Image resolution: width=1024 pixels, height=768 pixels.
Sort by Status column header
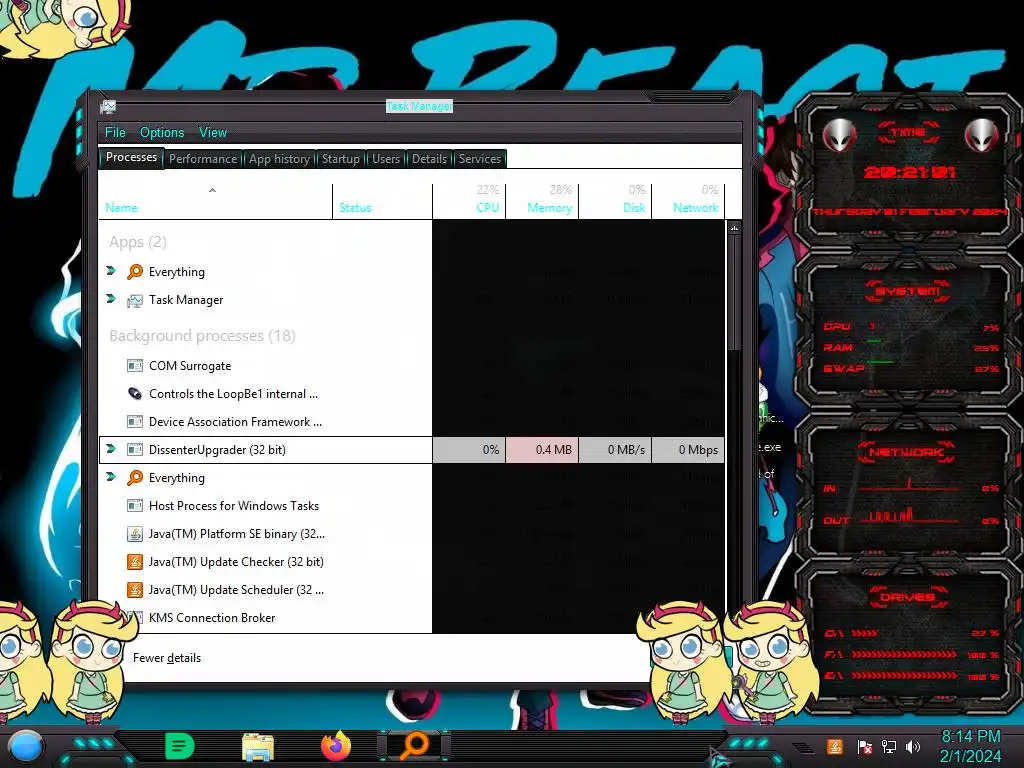point(382,200)
